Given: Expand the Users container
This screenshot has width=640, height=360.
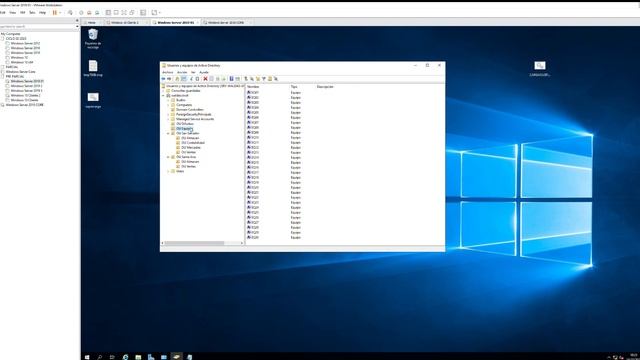Looking at the screenshot, I should 168,171.
